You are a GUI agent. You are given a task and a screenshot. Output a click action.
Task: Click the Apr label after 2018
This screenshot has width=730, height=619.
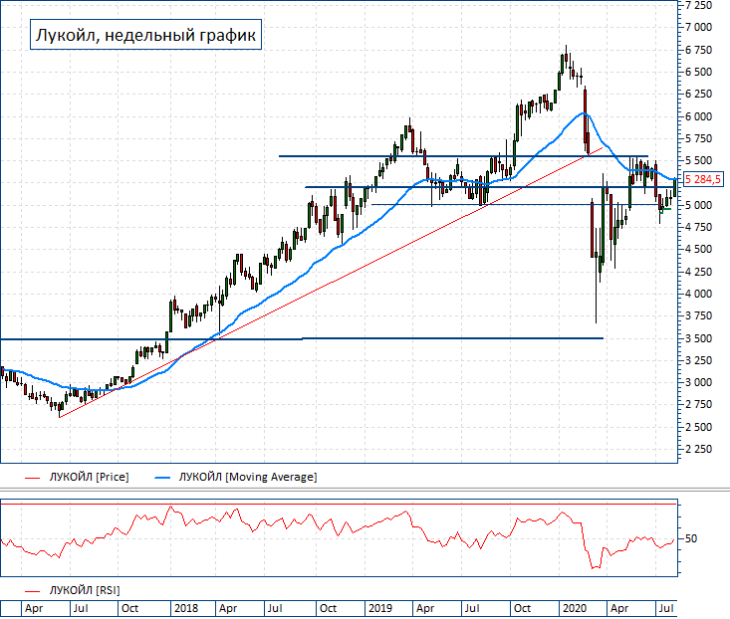pyautogui.click(x=228, y=608)
